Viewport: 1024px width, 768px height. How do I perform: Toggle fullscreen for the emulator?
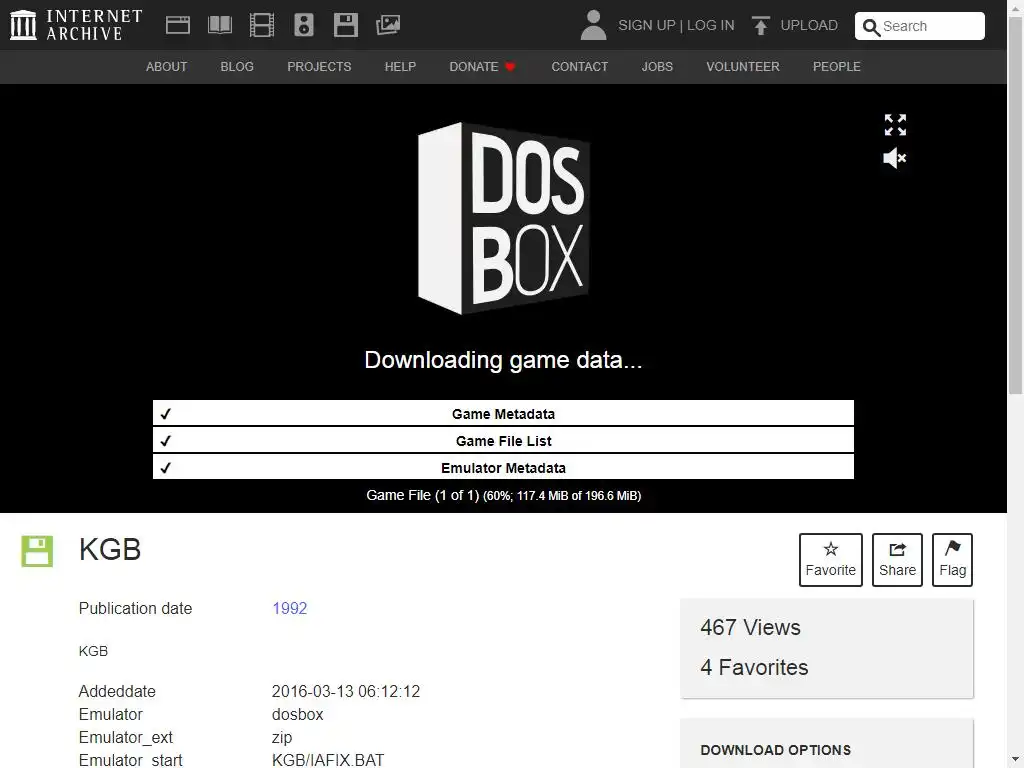click(895, 125)
